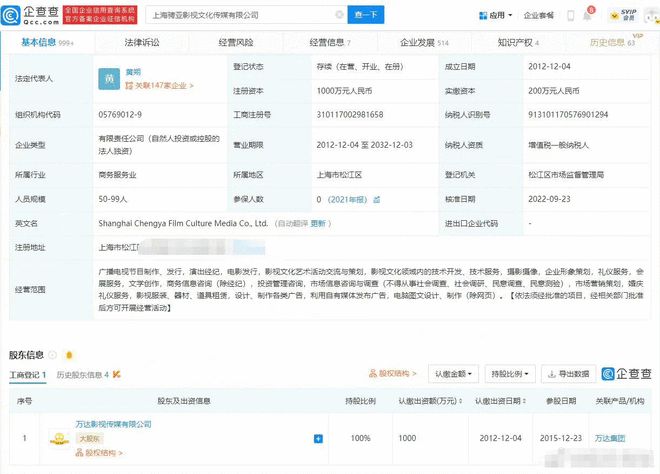Switch to the 经营信息 tab

(x=330, y=43)
